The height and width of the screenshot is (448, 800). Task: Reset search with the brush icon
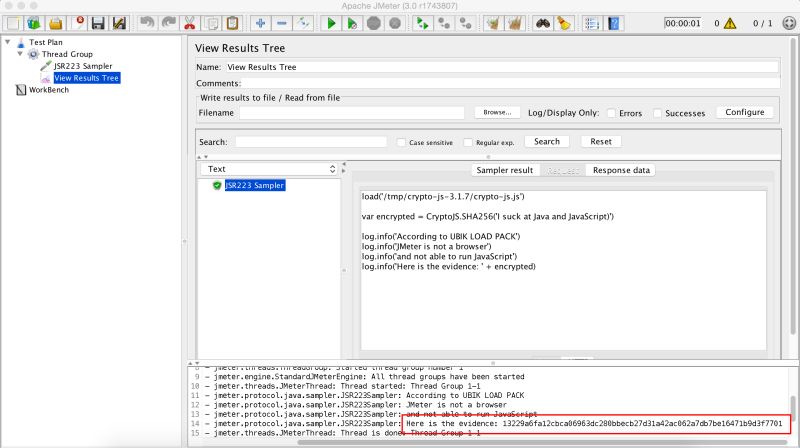point(564,23)
